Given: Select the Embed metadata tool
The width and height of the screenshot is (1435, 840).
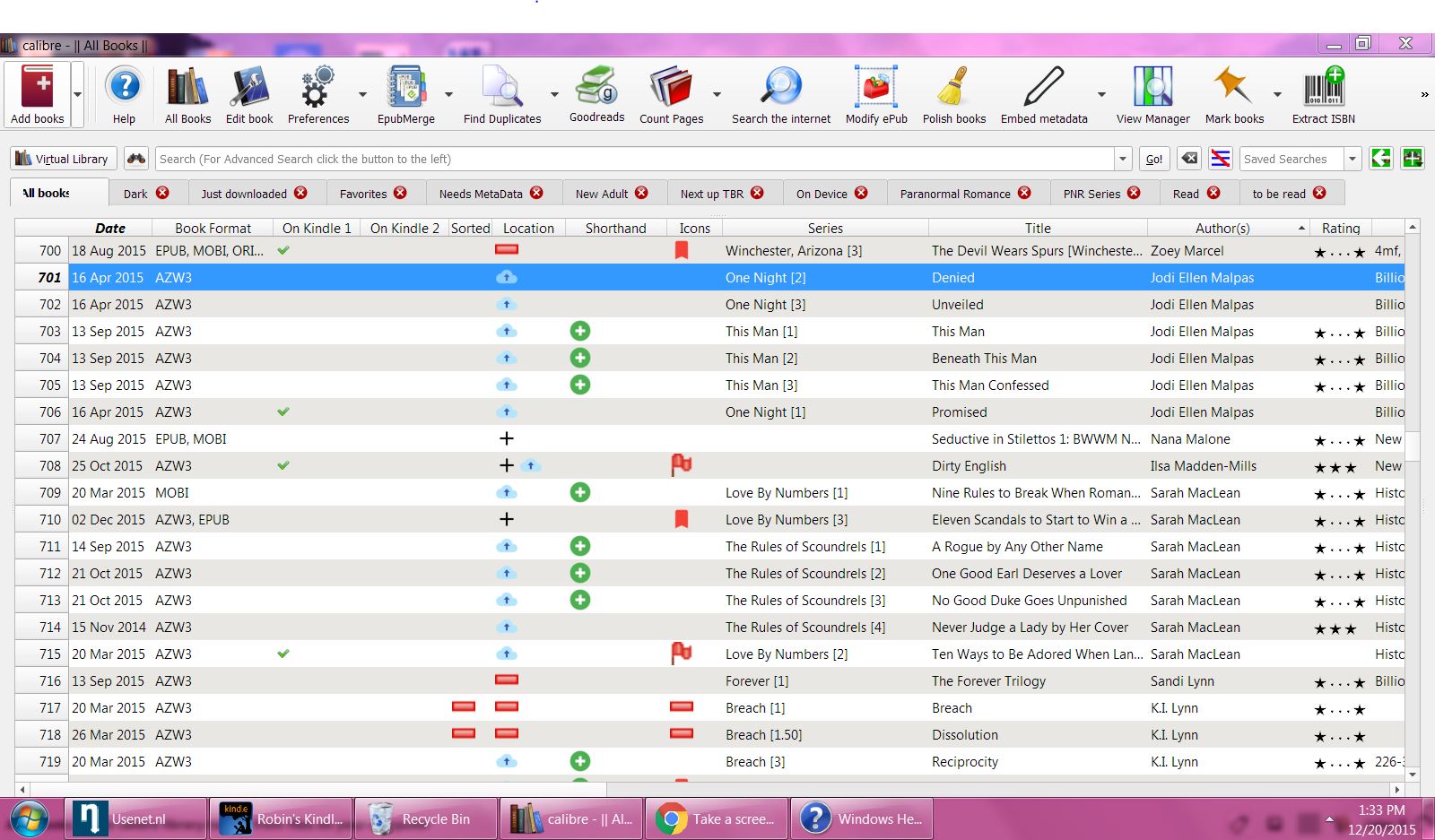Looking at the screenshot, I should point(1044,94).
